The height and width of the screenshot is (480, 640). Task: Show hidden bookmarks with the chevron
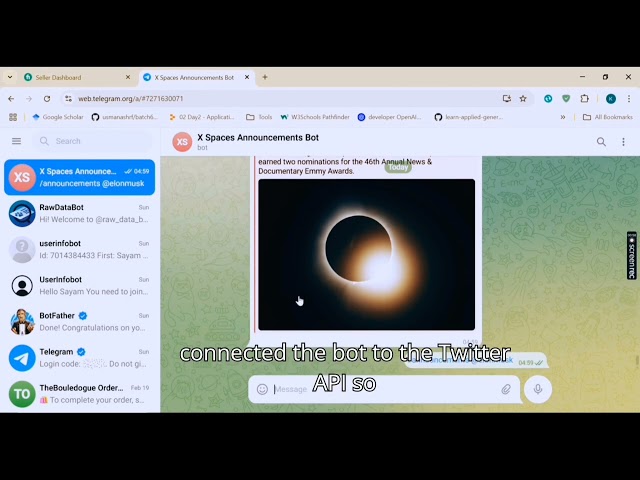563,117
